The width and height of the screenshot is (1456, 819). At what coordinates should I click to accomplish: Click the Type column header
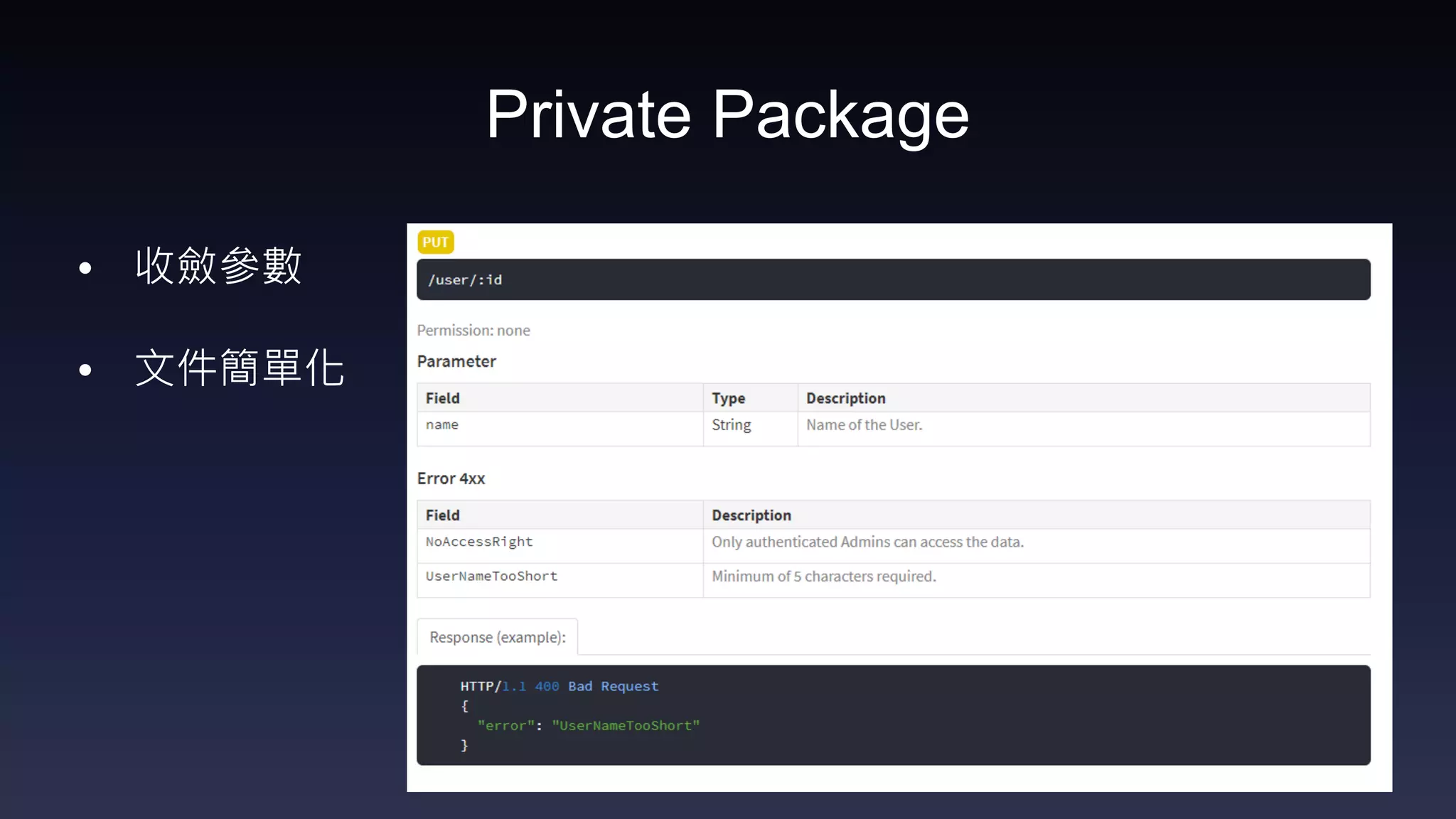[750, 398]
